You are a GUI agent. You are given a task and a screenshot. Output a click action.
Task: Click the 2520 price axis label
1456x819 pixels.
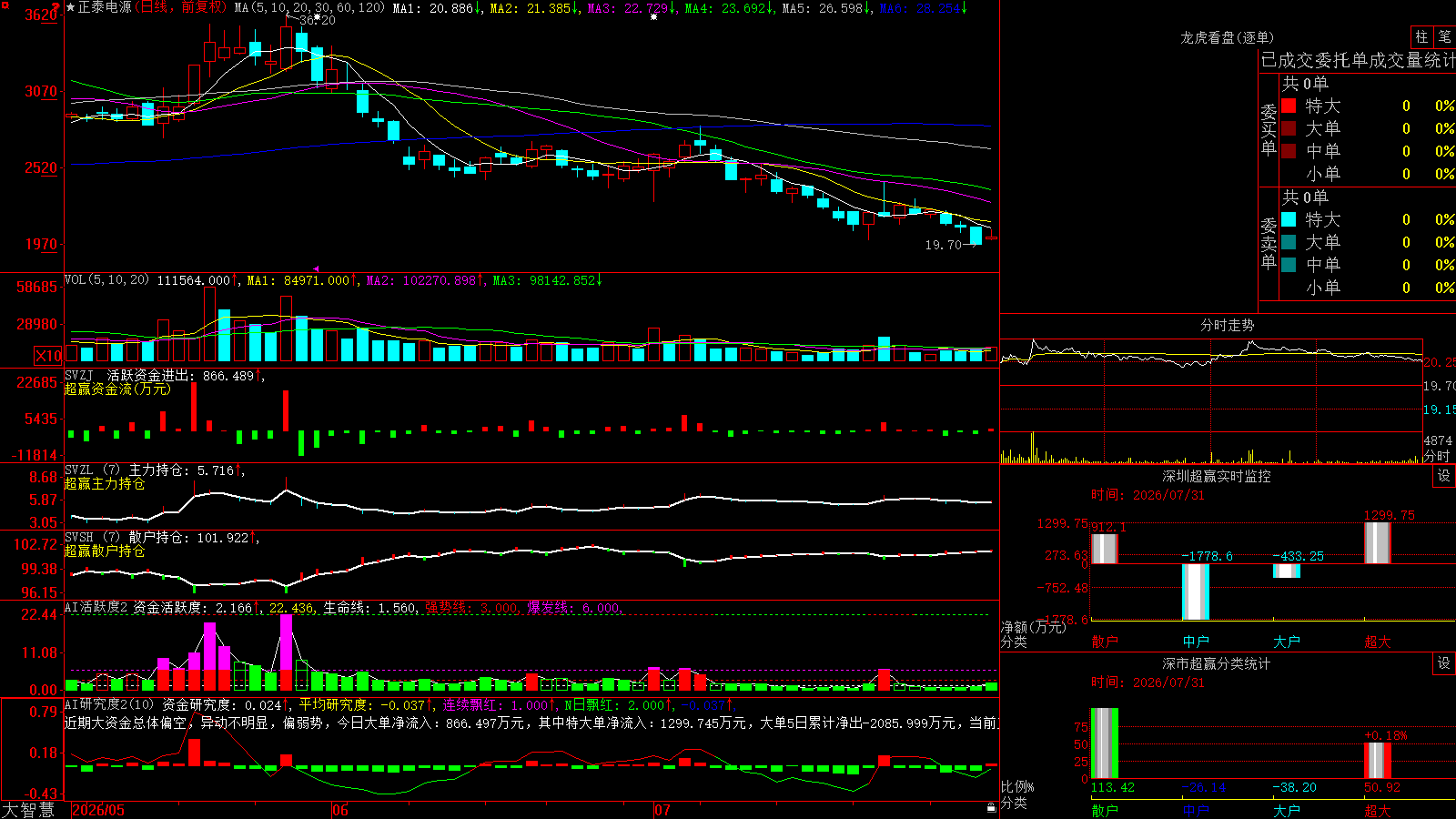point(40,167)
